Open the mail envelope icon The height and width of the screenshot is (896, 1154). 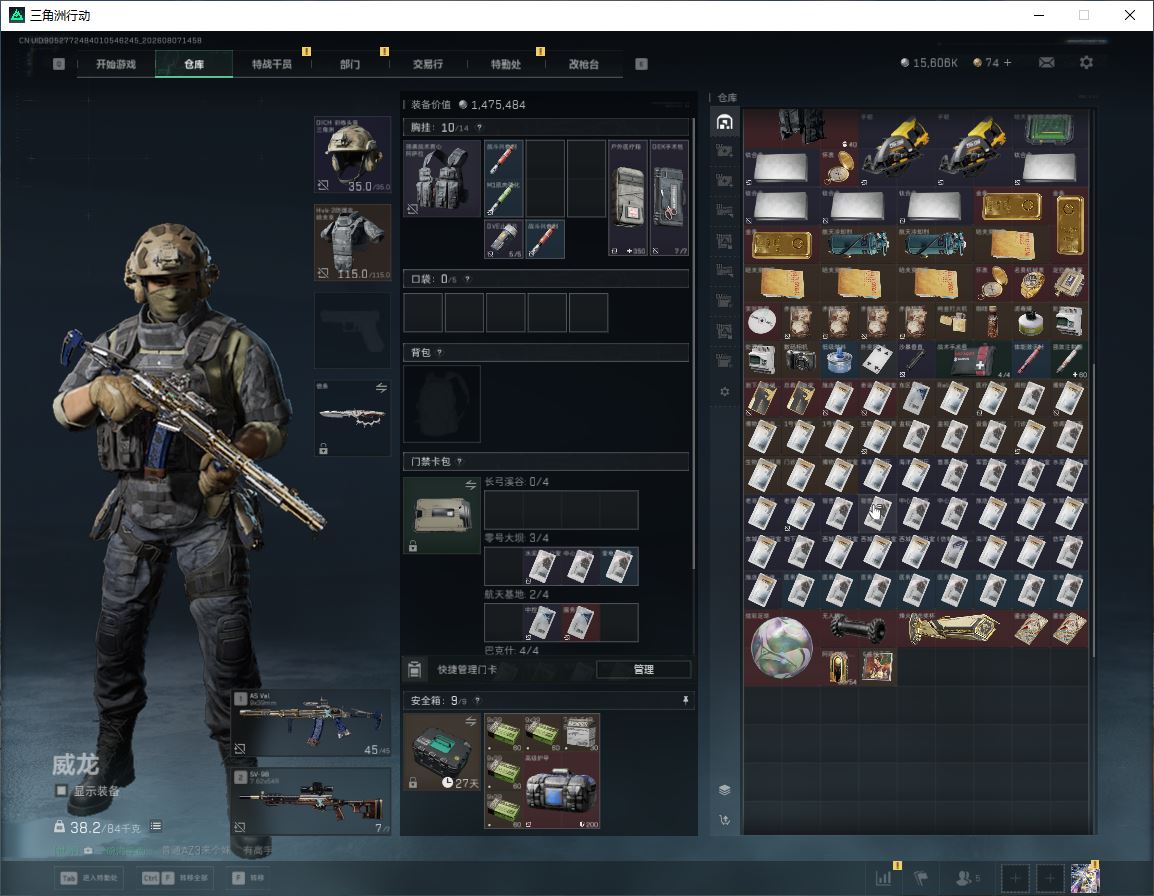point(1046,63)
